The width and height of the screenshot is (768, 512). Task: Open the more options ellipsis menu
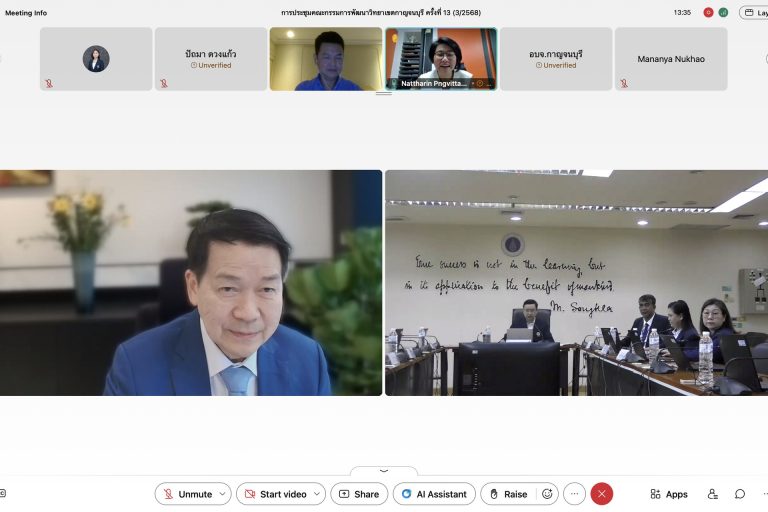point(574,494)
